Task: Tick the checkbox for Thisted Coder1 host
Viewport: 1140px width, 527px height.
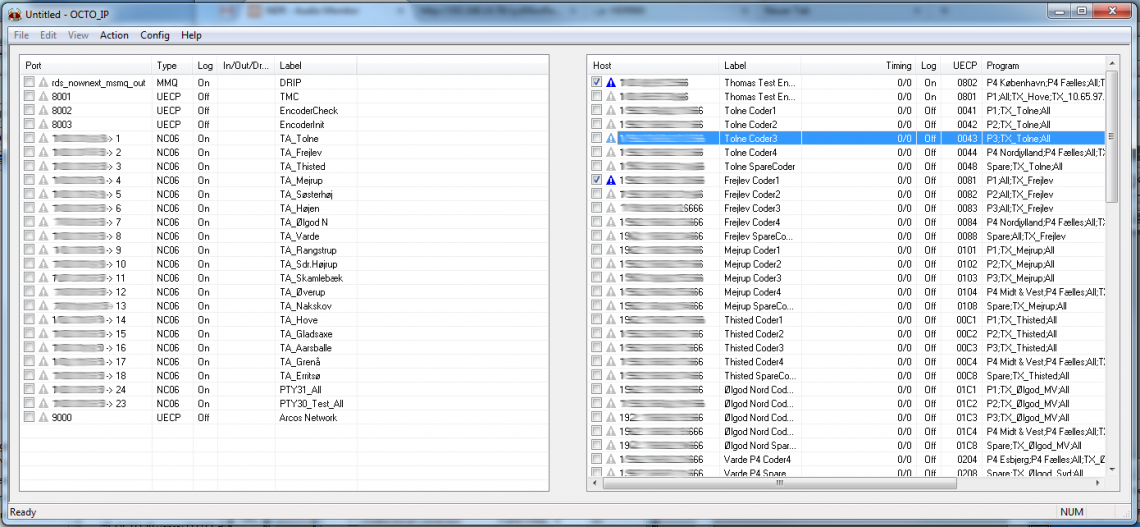Action: tap(596, 320)
